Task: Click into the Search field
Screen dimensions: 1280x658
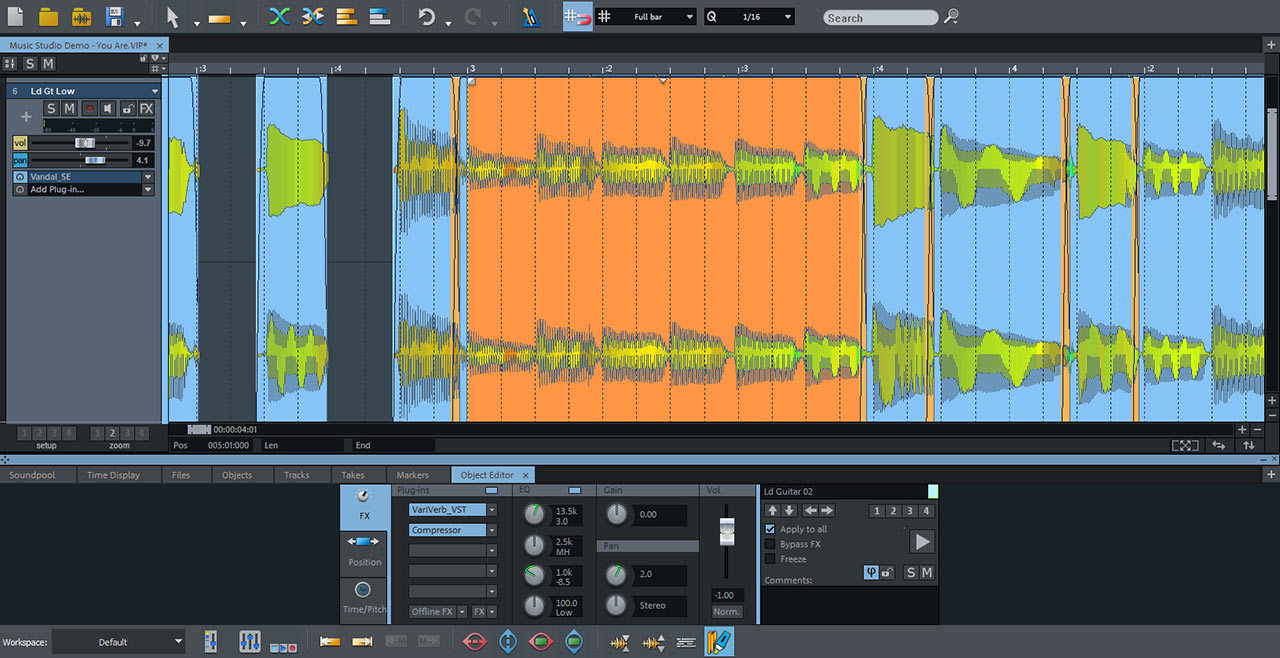Action: coord(880,18)
